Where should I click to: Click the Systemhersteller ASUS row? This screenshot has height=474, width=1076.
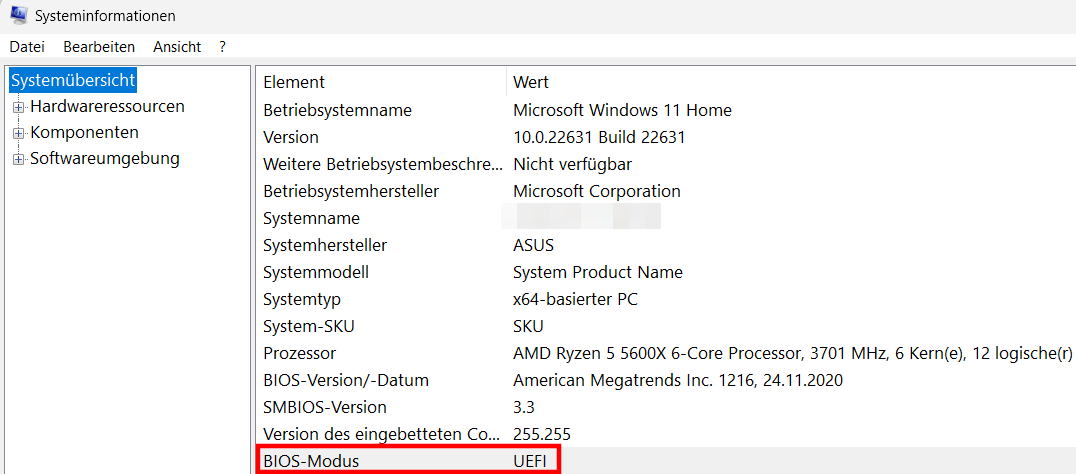[325, 245]
